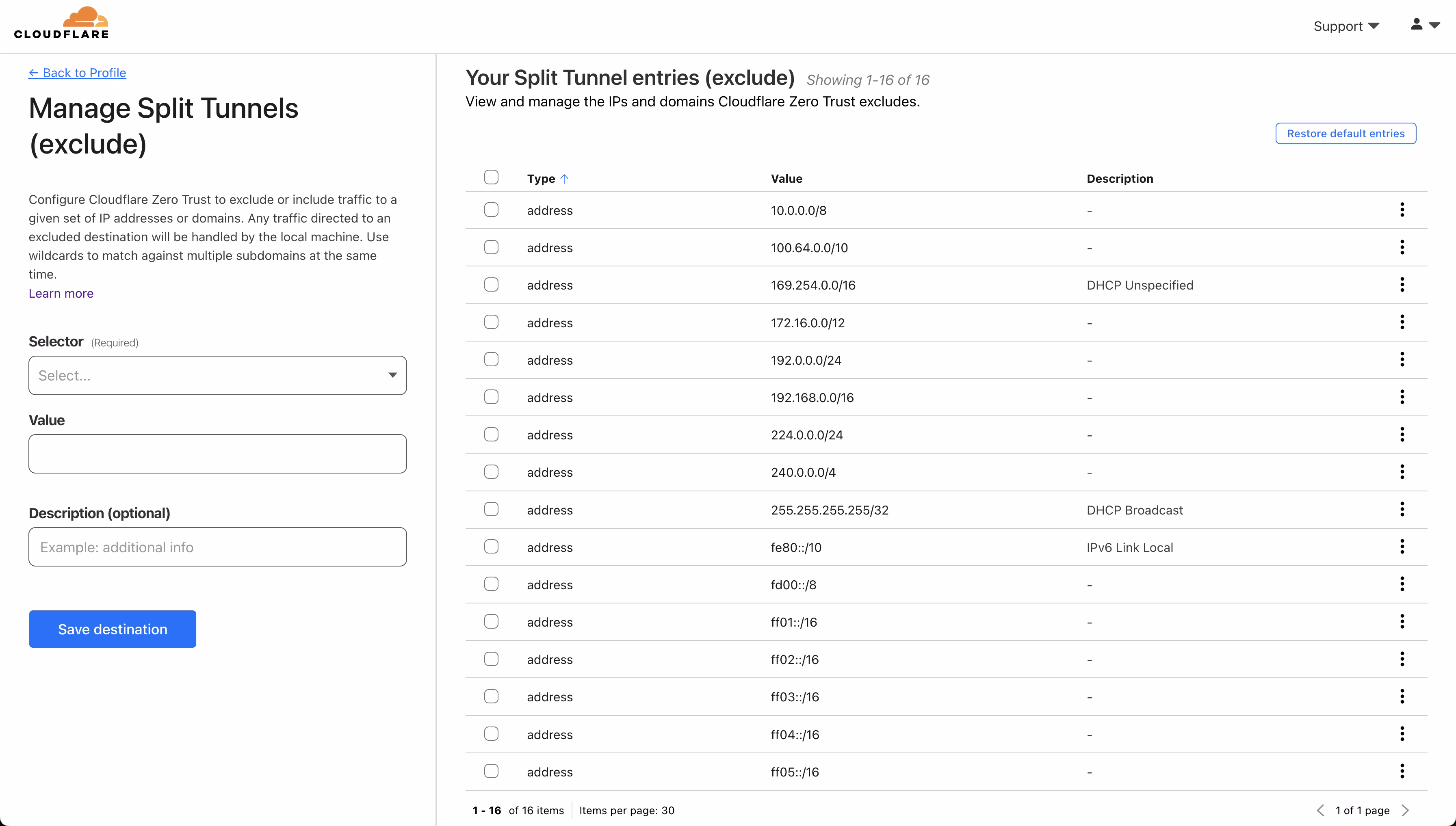Screen dimensions: 1456x826
Task: Open actions menu for 224.0.0.0/24 entry
Action: tap(1402, 435)
